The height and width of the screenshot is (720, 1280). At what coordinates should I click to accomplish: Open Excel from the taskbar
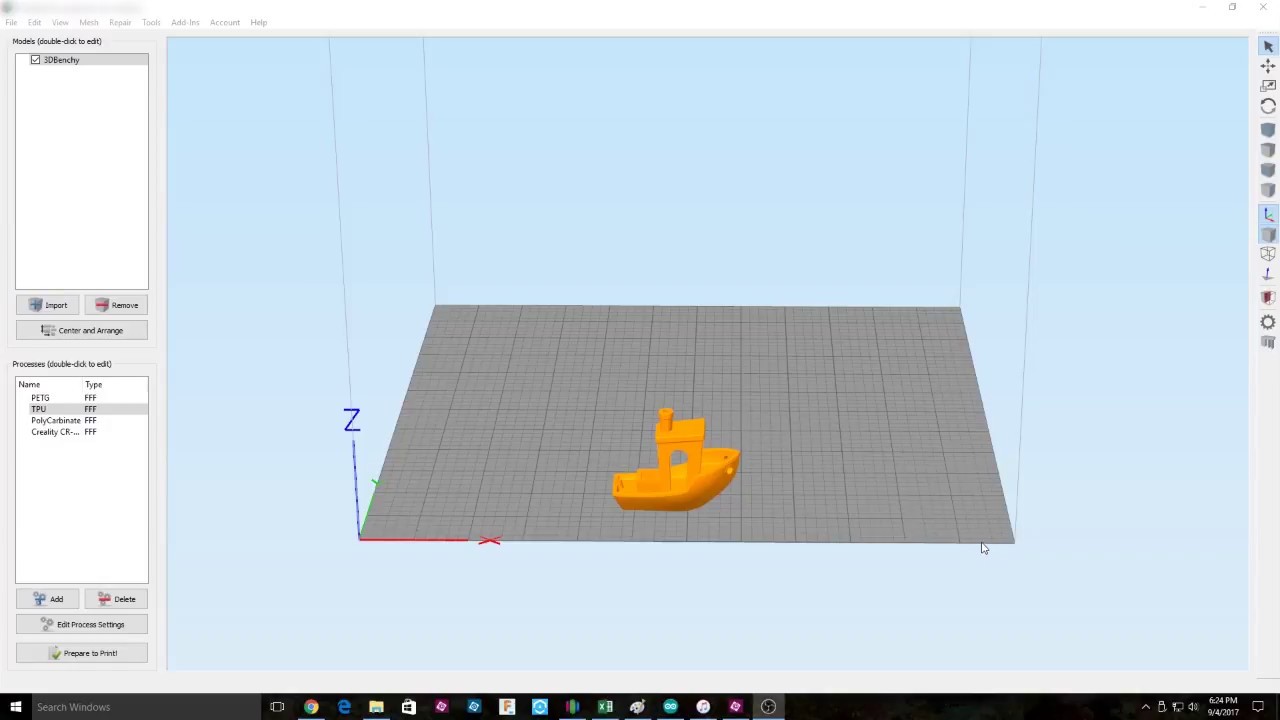pos(605,707)
